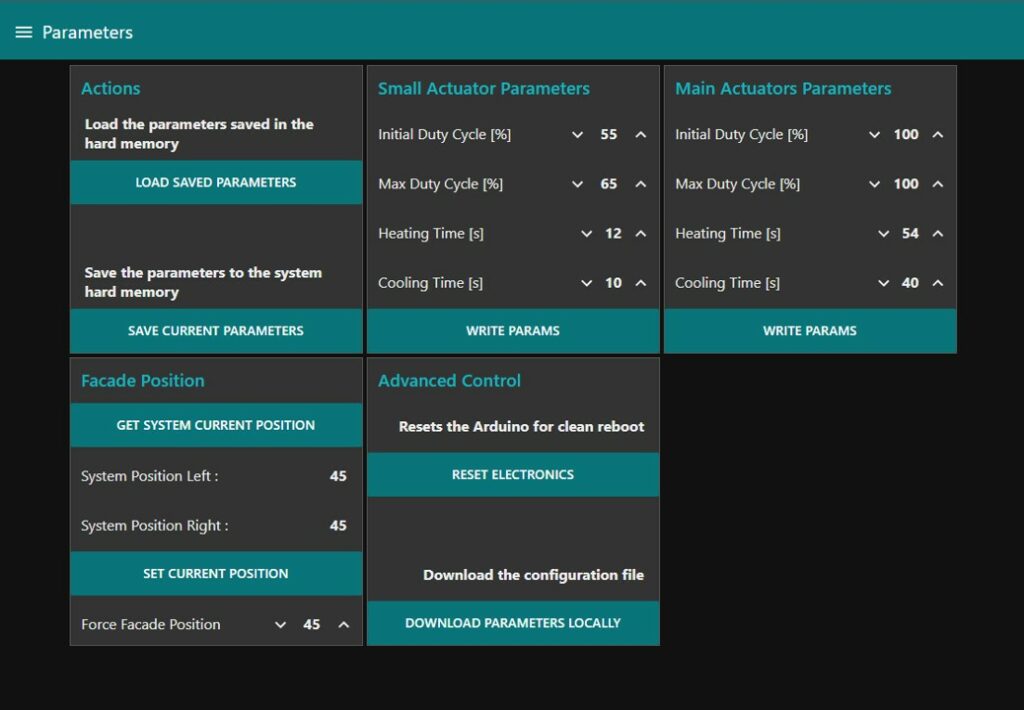Get the system current position

coord(216,425)
